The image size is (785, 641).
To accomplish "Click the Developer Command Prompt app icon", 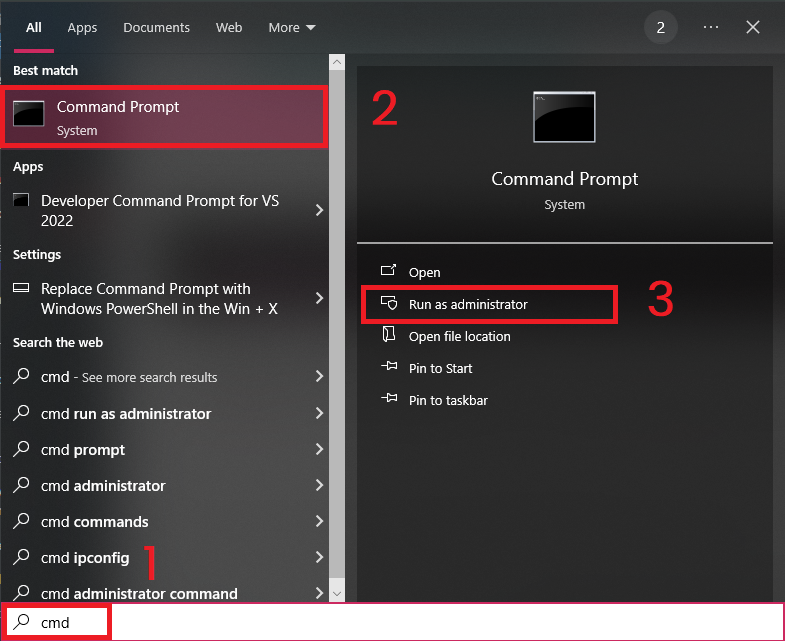I will pos(21,201).
